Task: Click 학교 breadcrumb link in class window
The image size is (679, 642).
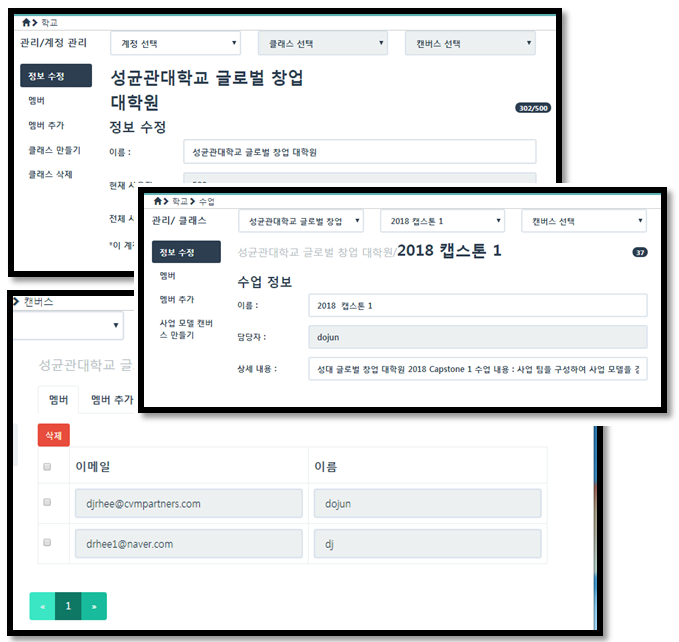Action: 180,201
